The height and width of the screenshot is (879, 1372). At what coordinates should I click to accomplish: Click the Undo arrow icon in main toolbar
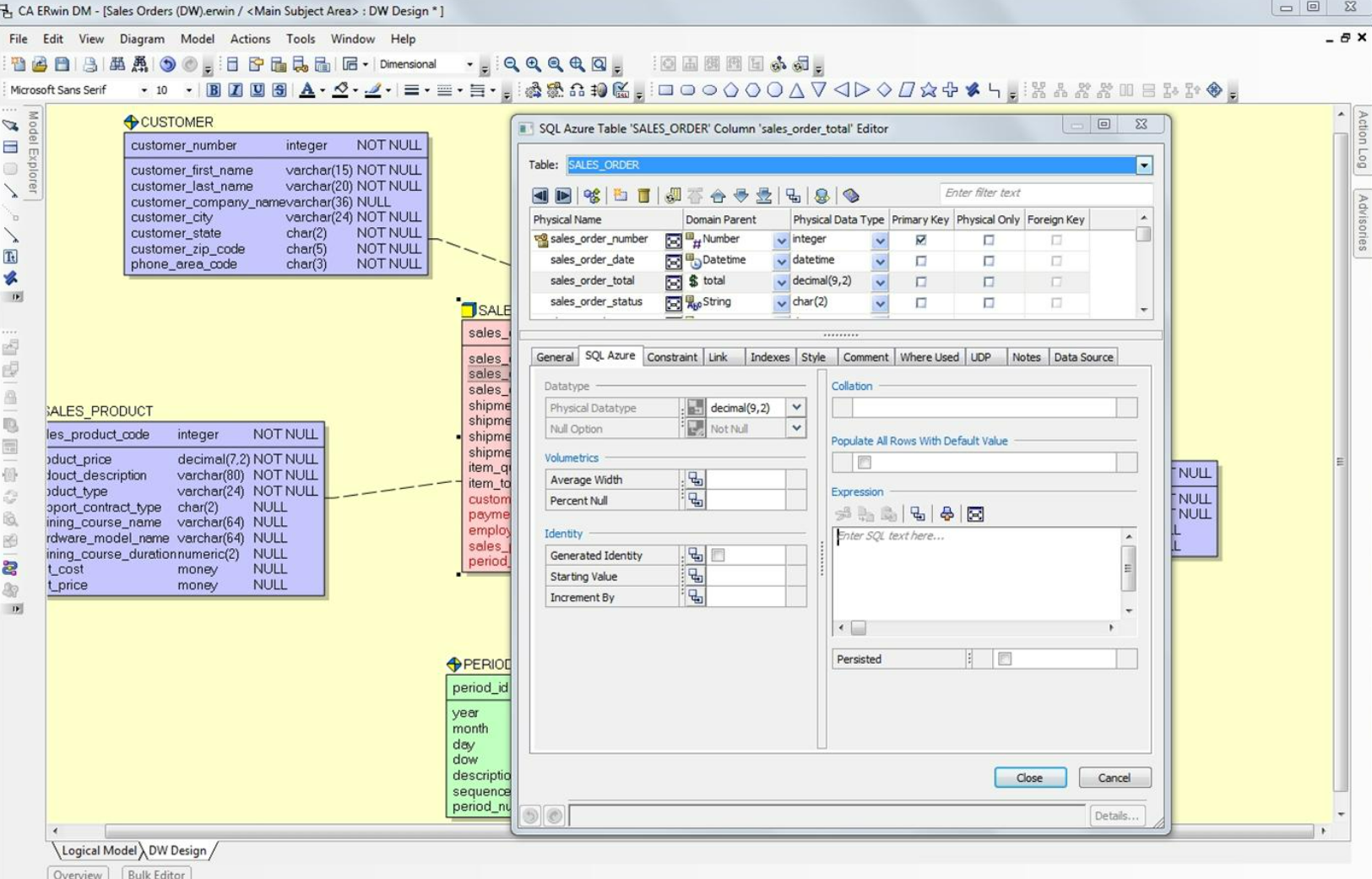coord(167,64)
